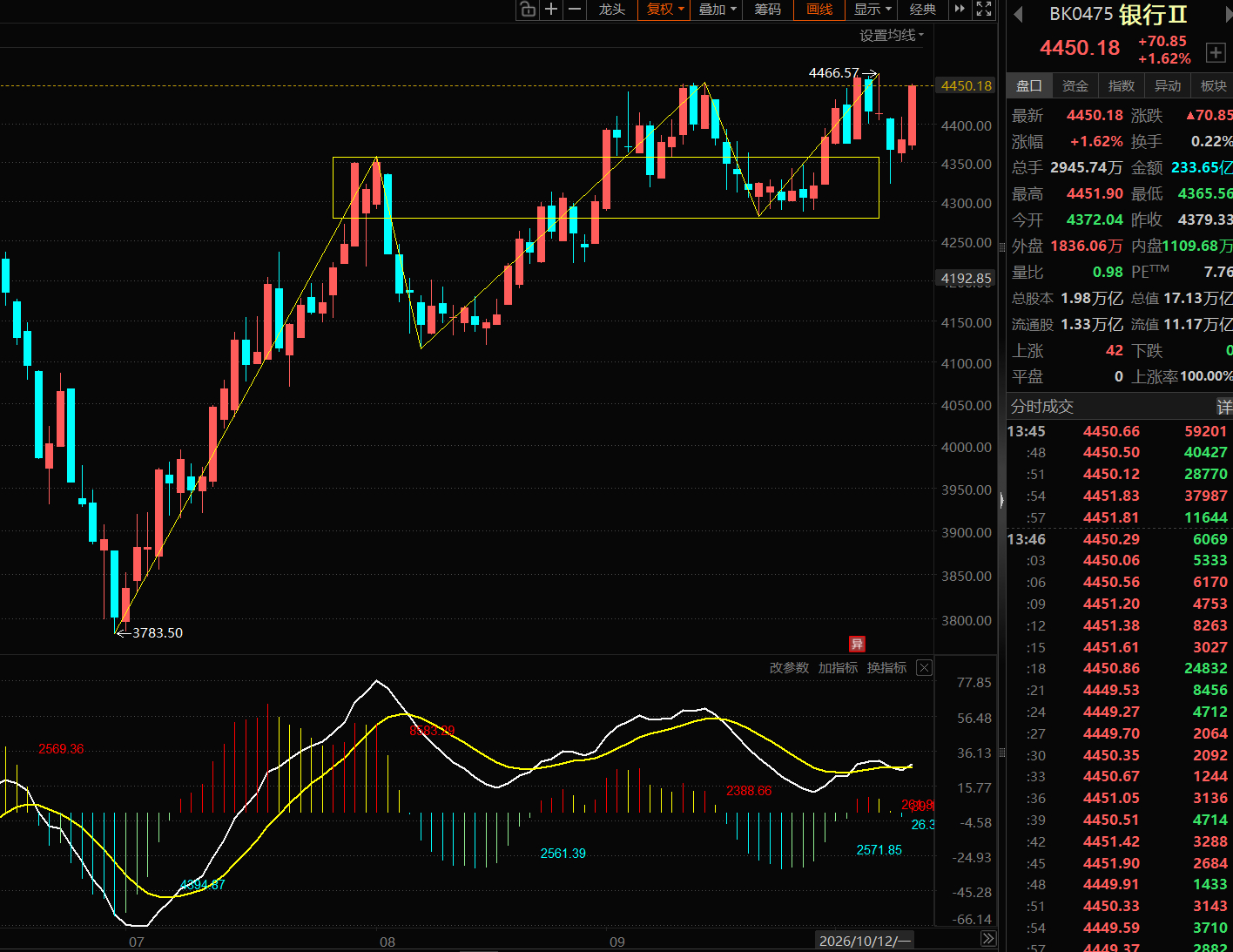Select the 盘口 tab
1233x952 pixels.
1029,85
